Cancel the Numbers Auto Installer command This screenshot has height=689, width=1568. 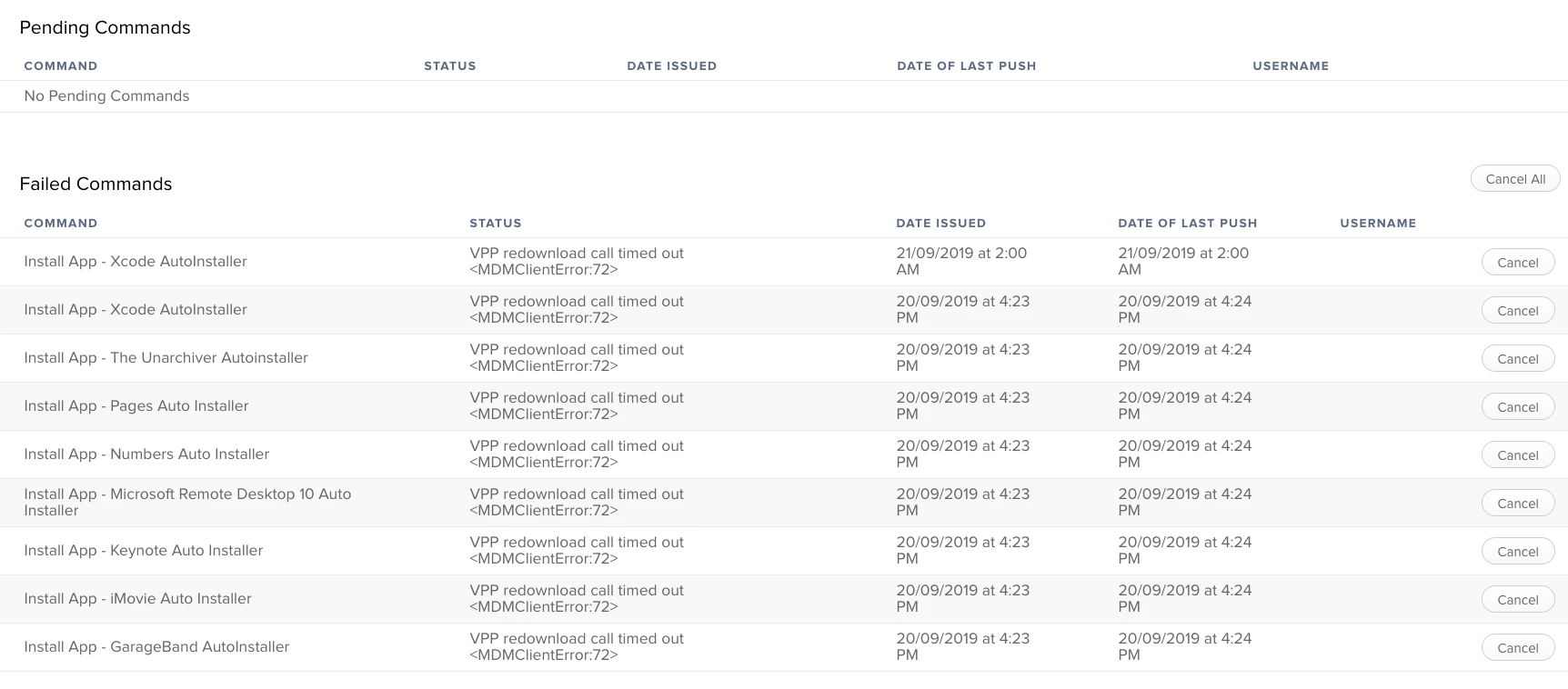(x=1518, y=455)
